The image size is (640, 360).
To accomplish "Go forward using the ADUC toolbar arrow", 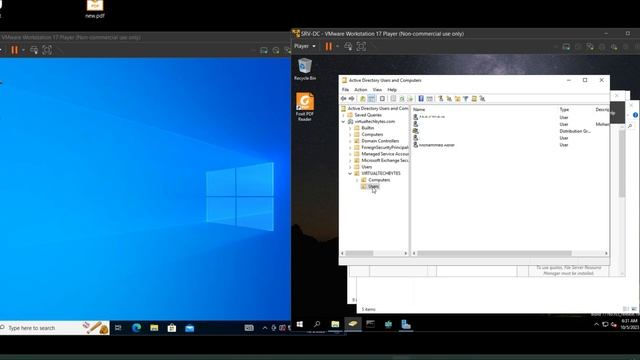I will (351, 99).
